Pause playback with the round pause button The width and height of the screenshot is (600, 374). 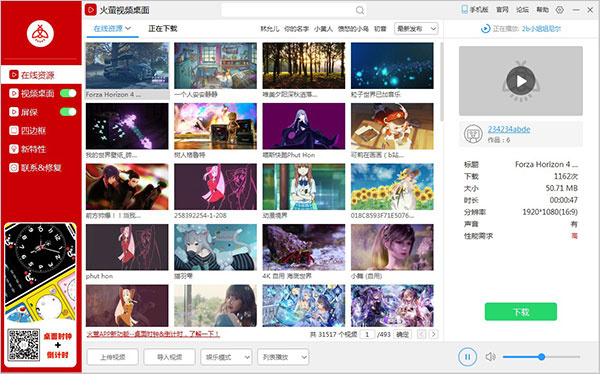click(x=467, y=357)
